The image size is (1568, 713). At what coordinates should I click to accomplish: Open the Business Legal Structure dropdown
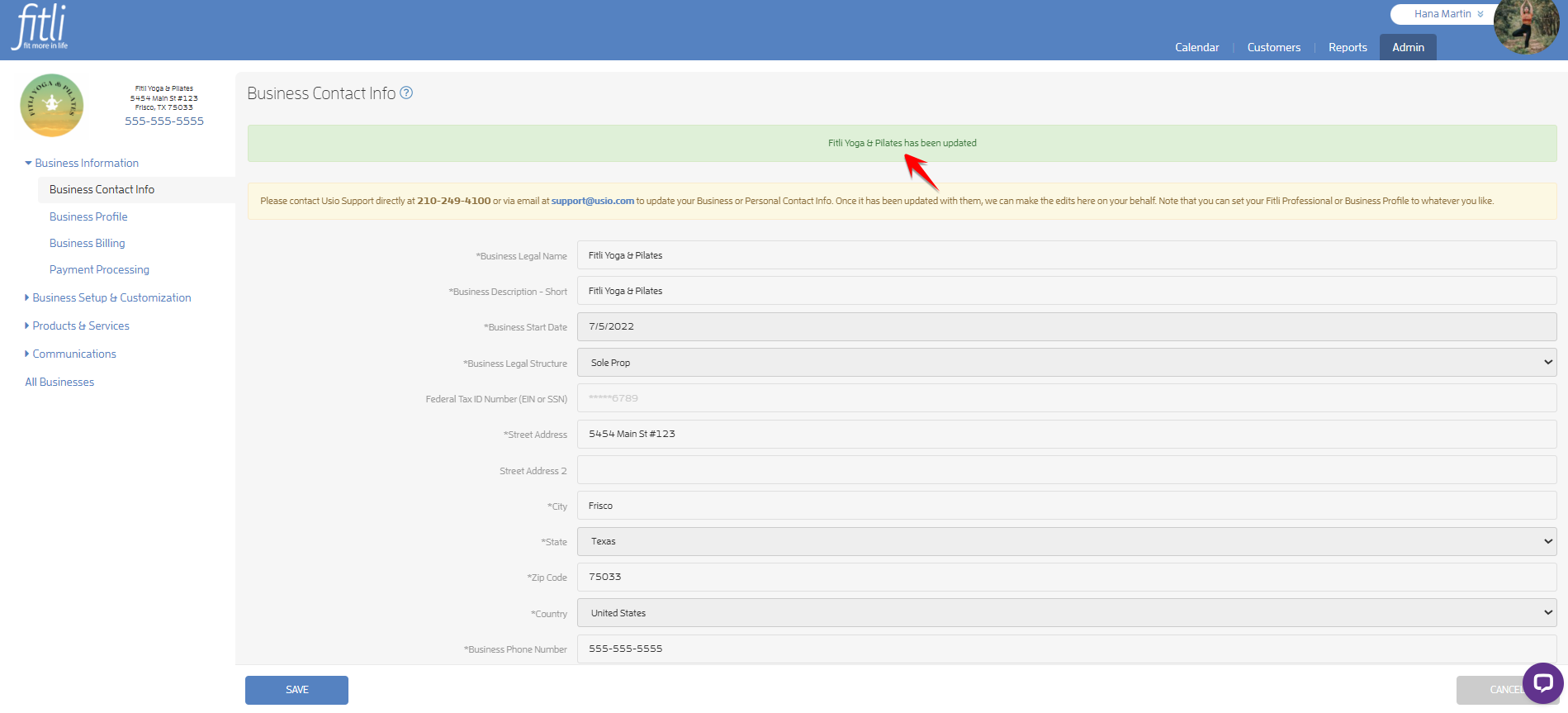click(1067, 363)
